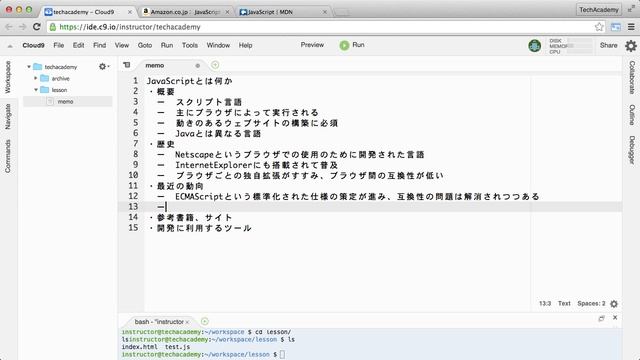Collapse the menu bar with the up arrow
640x360 pixels.
tap(10, 46)
